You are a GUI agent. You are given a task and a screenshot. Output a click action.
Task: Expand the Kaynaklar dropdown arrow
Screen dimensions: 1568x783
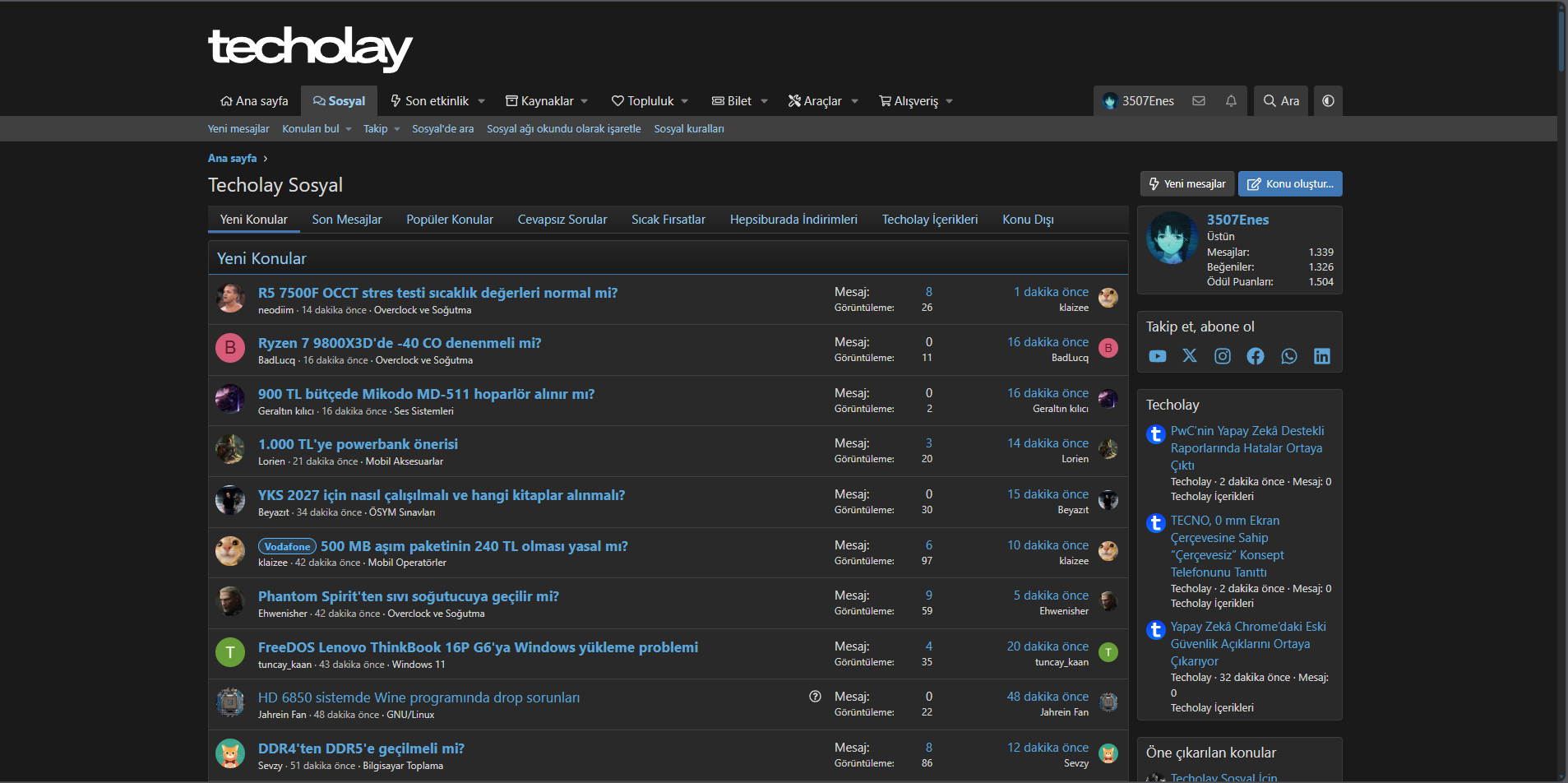585,101
